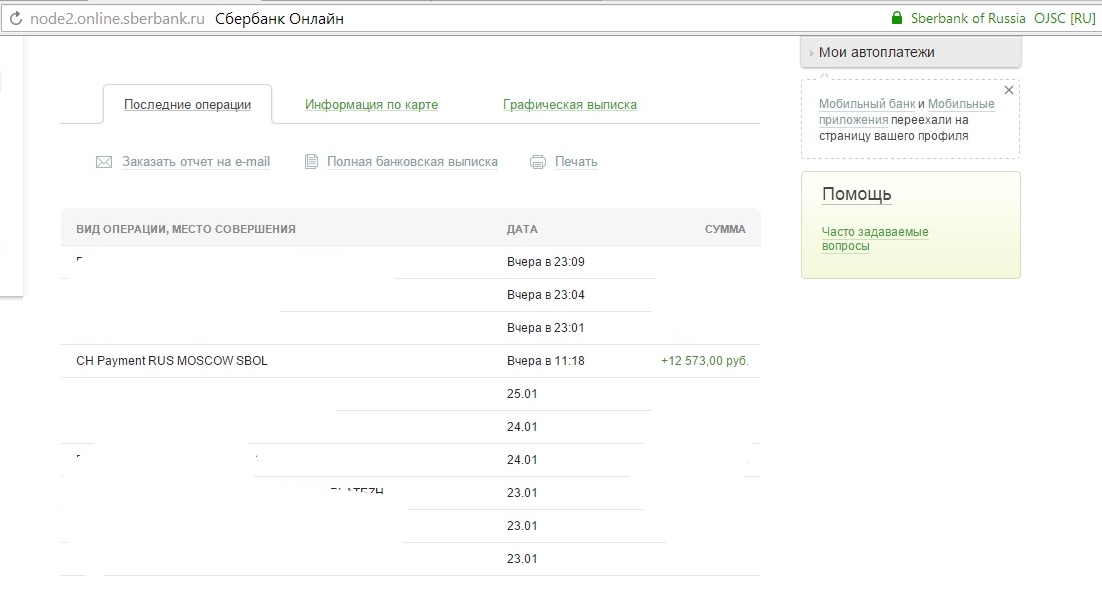Expand the Мои автоплатежи section
Image resolution: width=1102 pixels, height=595 pixels.
coord(876,52)
